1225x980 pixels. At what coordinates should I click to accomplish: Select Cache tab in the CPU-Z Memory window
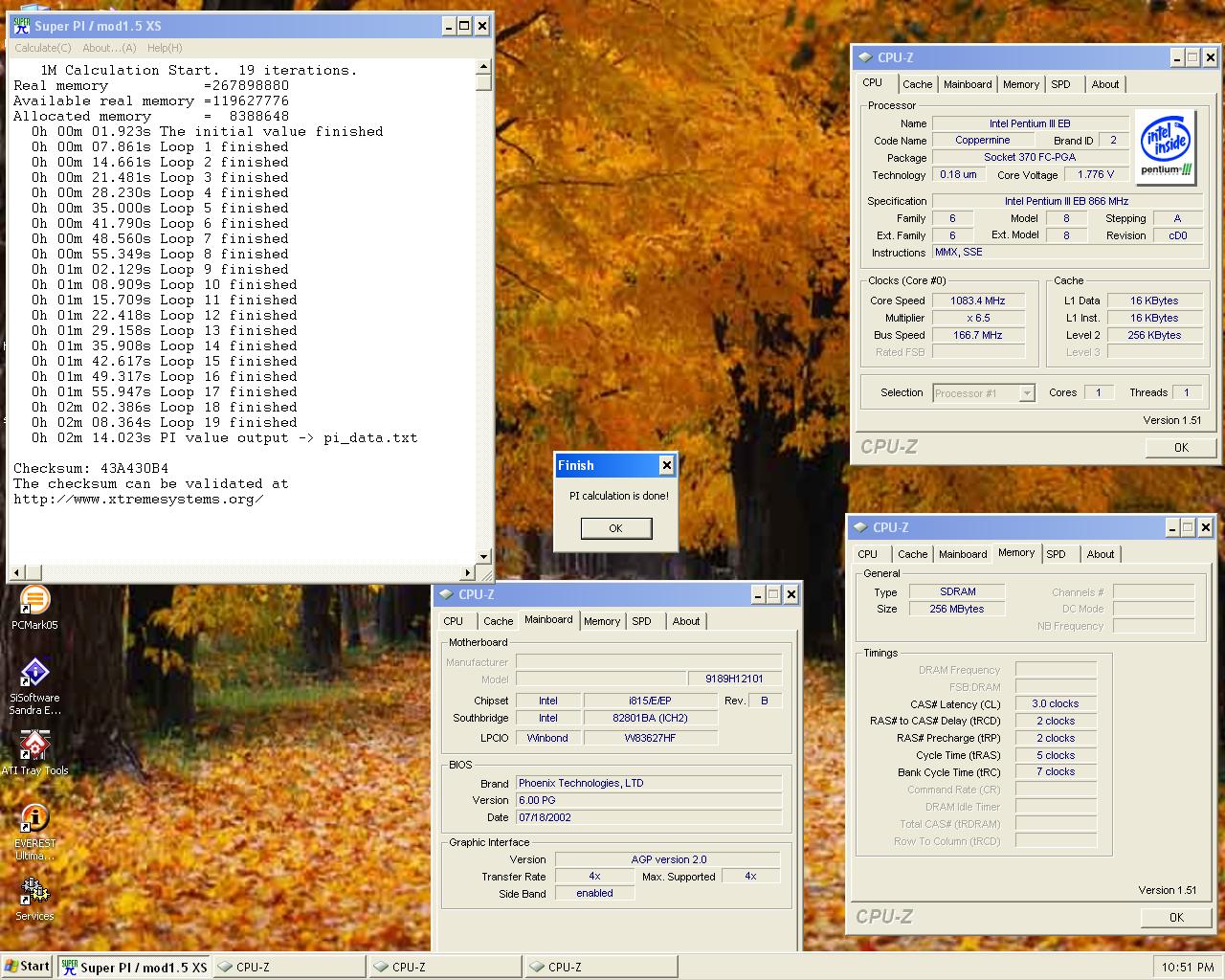tap(912, 554)
